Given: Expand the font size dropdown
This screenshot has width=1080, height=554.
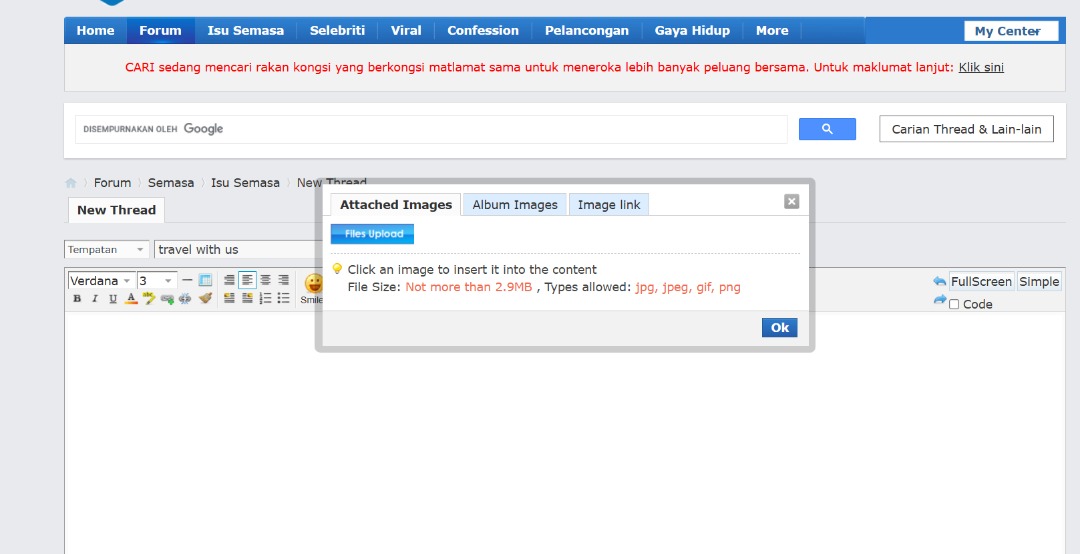Looking at the screenshot, I should [157, 281].
